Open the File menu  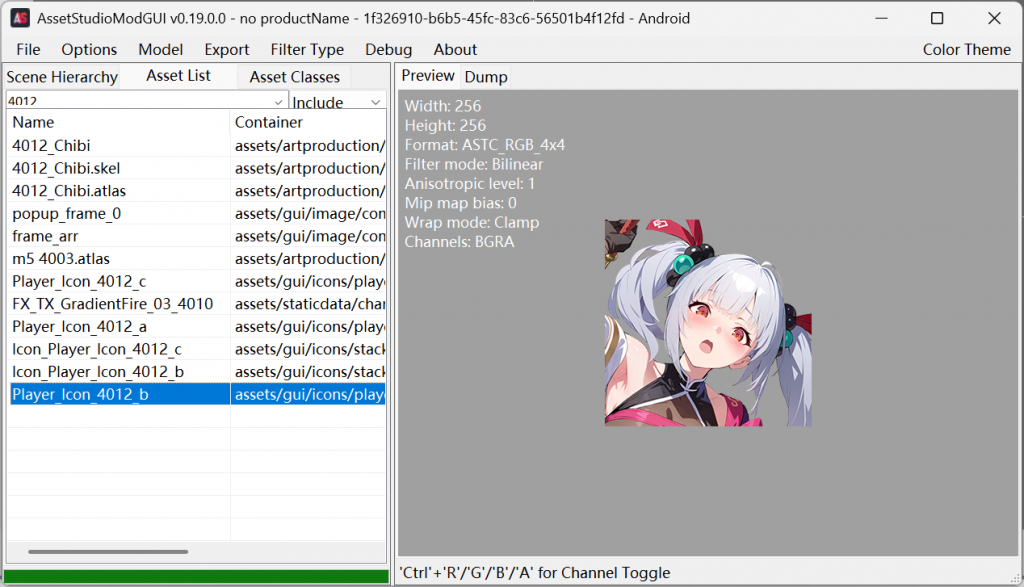28,50
